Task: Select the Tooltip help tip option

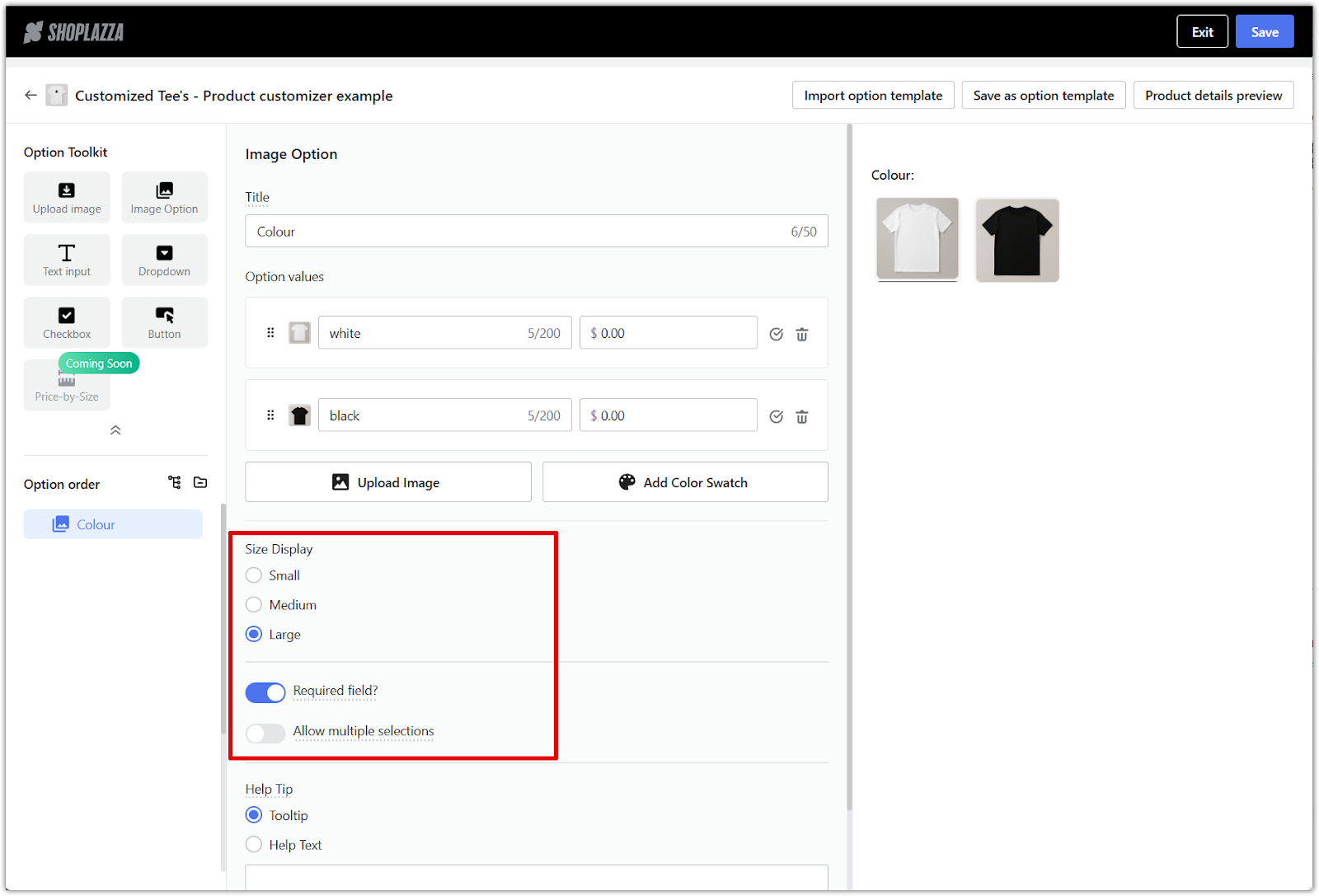Action: [254, 815]
